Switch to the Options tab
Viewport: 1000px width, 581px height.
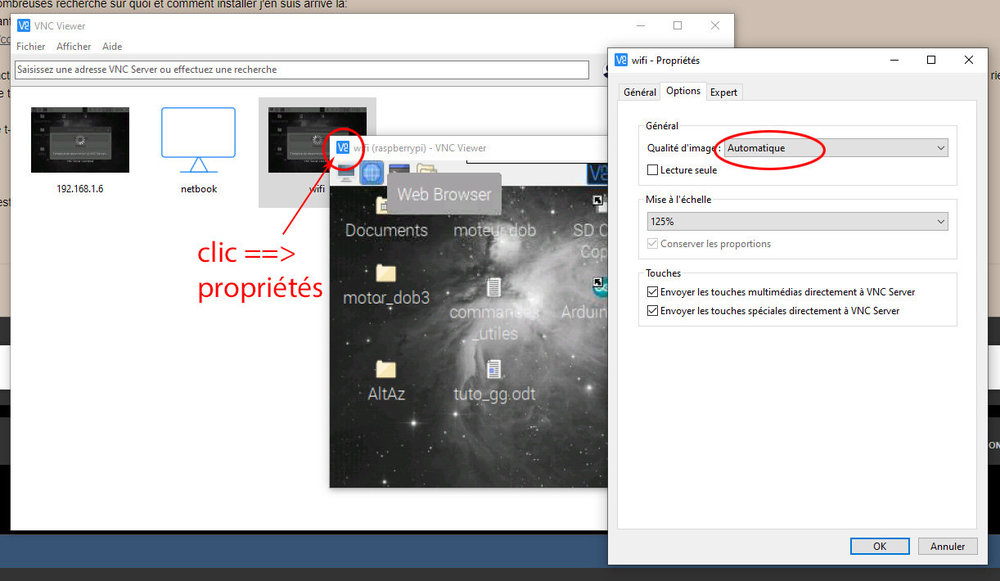683,91
